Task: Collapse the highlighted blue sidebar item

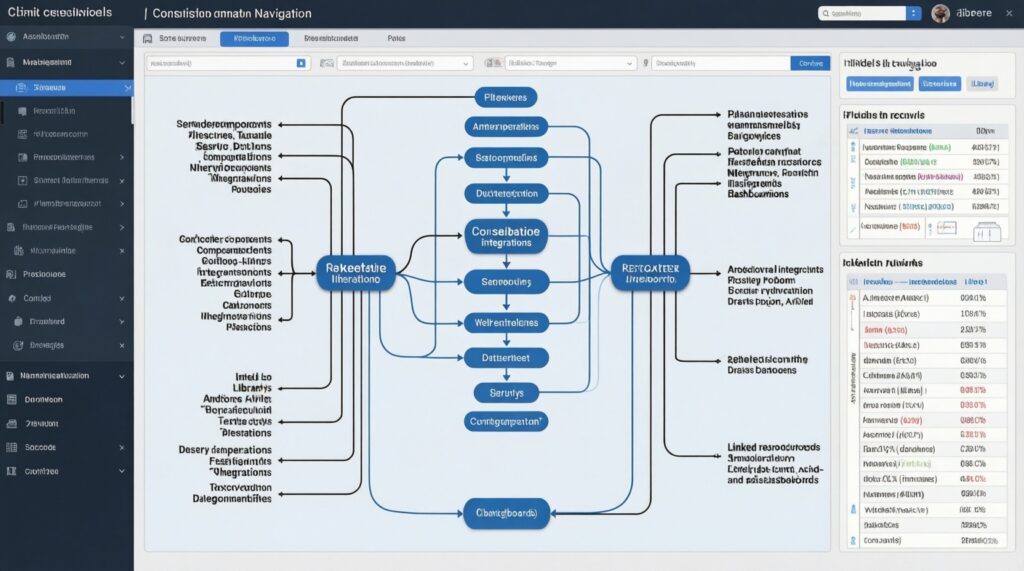Action: pos(127,88)
